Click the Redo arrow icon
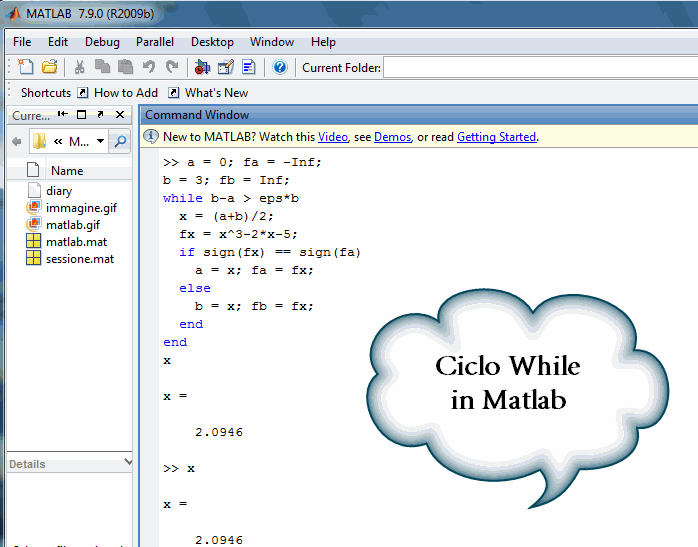The width and height of the screenshot is (698, 547). click(172, 67)
